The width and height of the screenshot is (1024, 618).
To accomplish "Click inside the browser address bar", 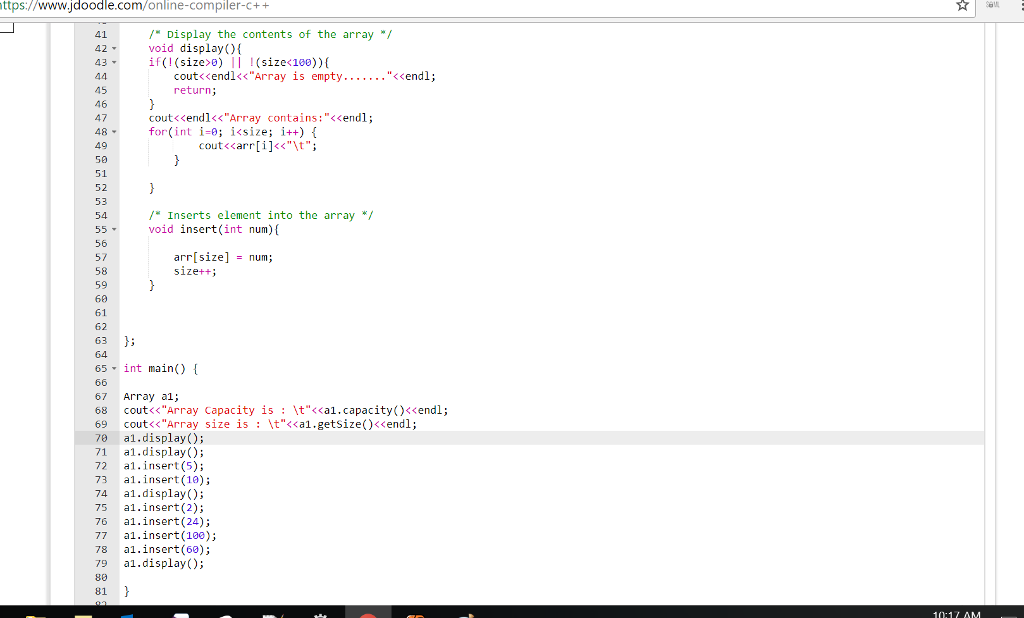I will (x=400, y=6).
